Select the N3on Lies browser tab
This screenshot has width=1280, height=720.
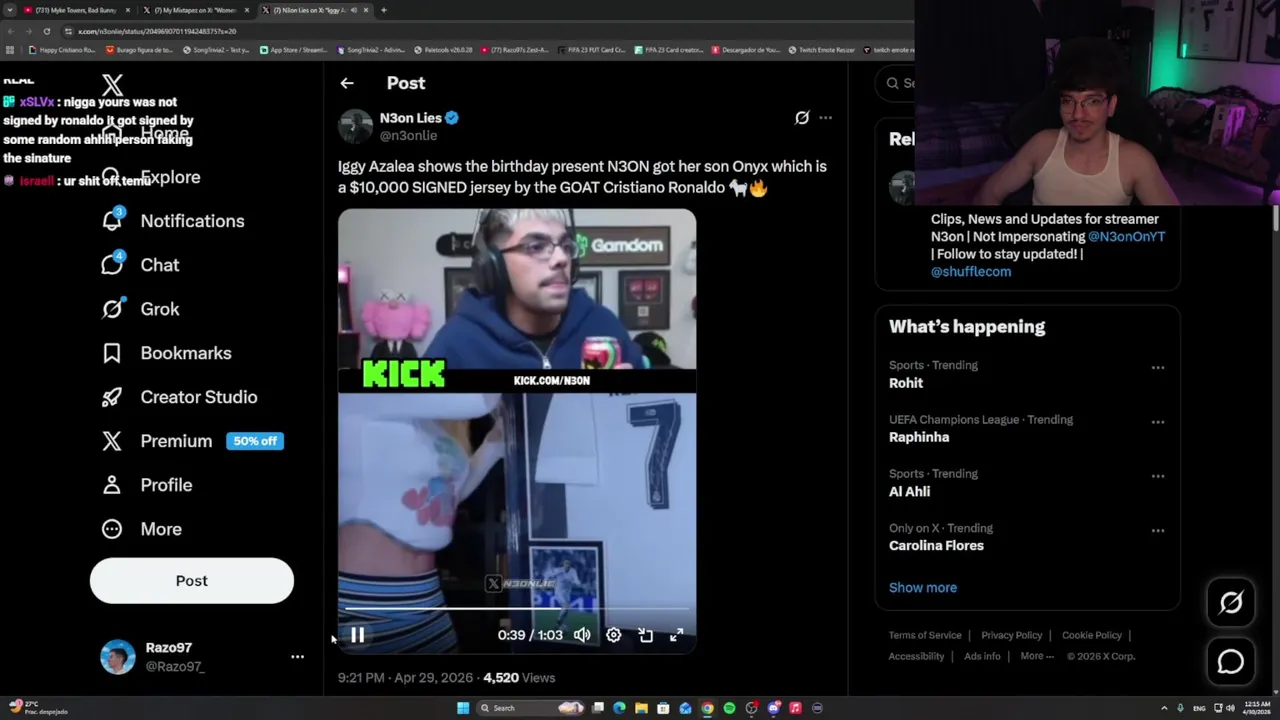tap(315, 10)
